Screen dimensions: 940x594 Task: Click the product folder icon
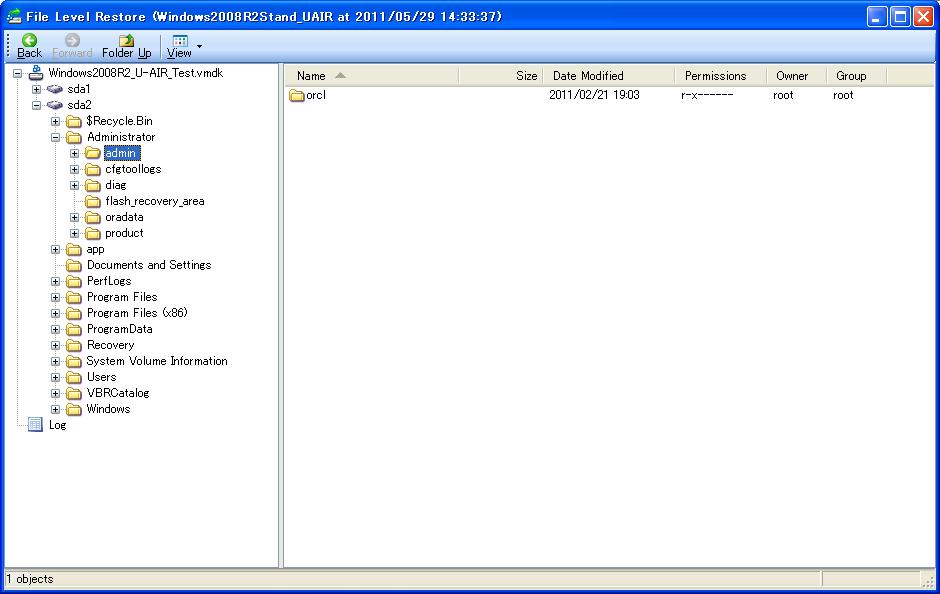[93, 233]
